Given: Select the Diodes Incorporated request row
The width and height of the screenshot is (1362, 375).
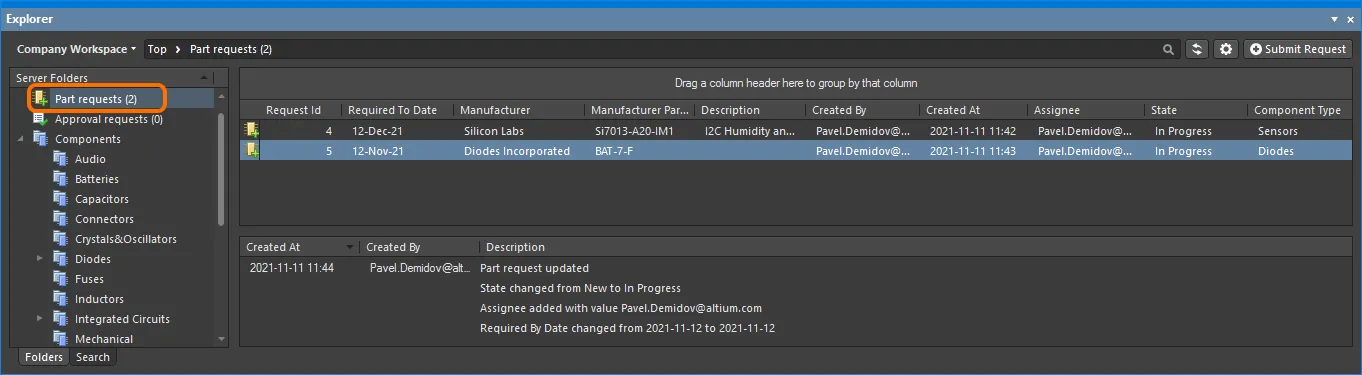Looking at the screenshot, I should [796, 151].
